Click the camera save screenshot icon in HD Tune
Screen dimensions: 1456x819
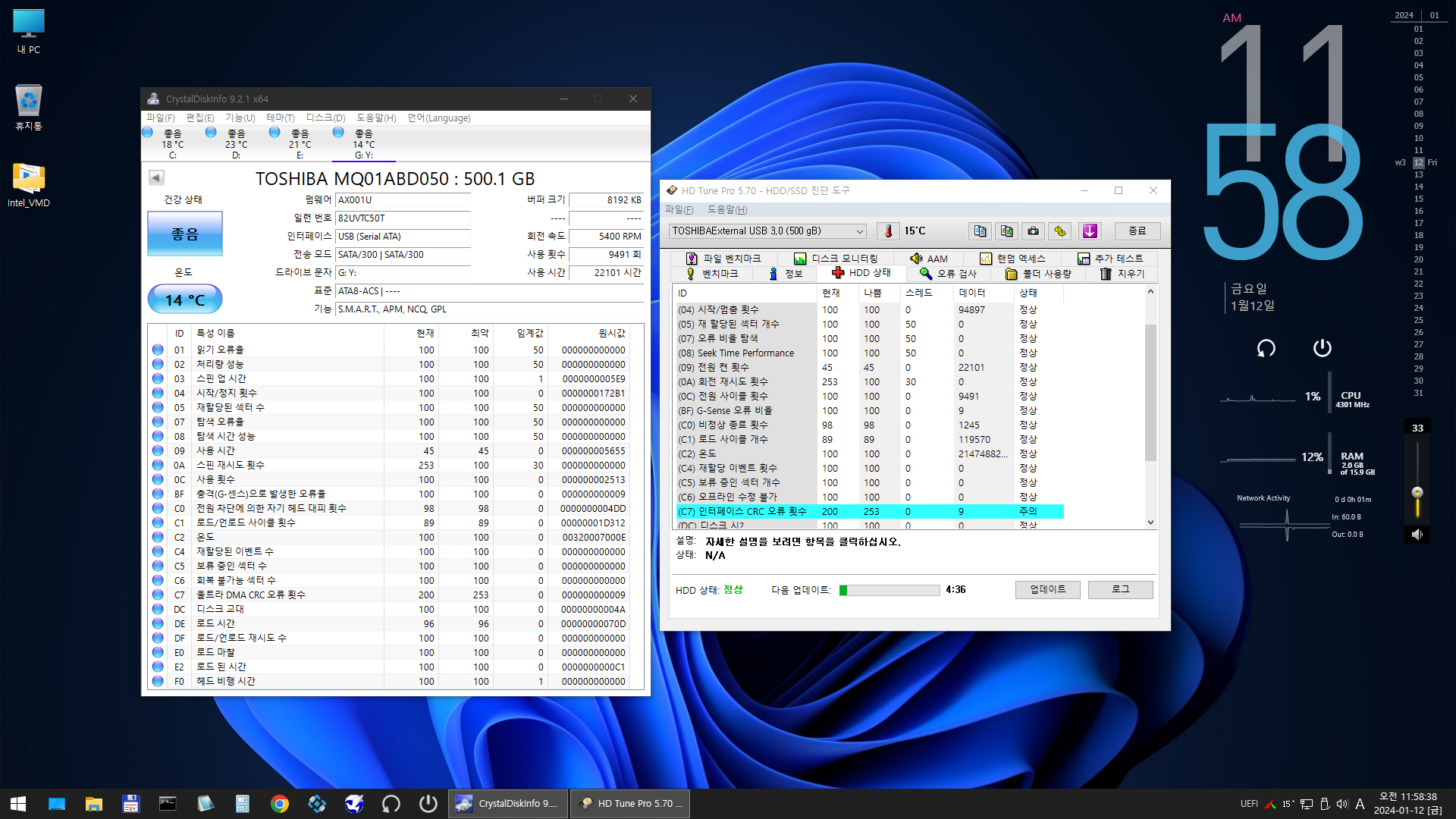1033,231
